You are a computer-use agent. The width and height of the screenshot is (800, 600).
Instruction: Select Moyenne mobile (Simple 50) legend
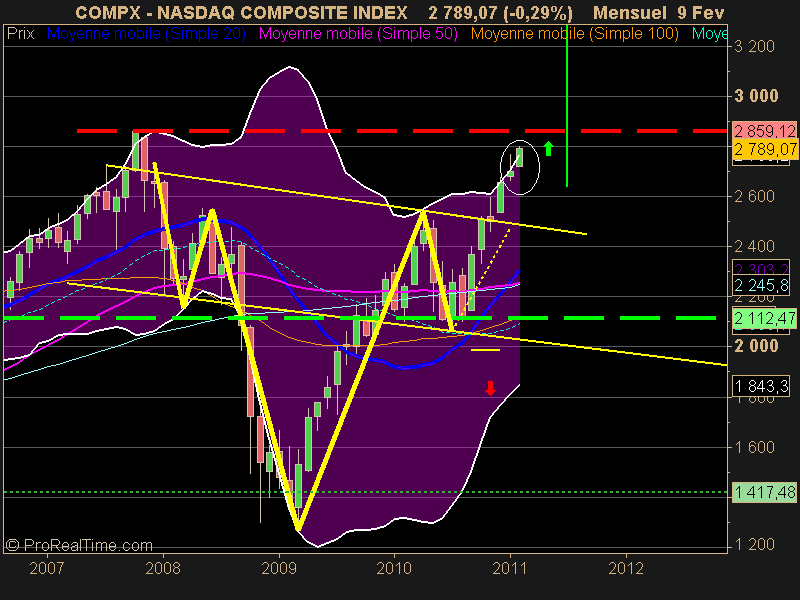click(358, 34)
